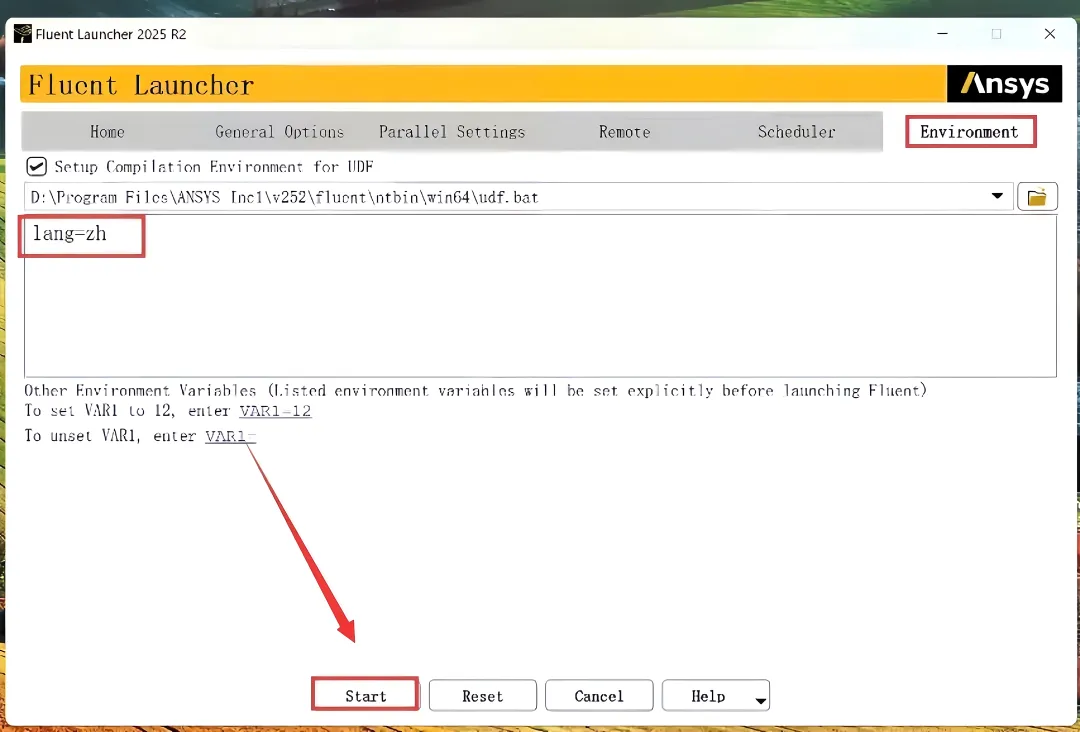The image size is (1080, 732).
Task: Open the folder browse icon for udf.bat
Action: point(1037,197)
